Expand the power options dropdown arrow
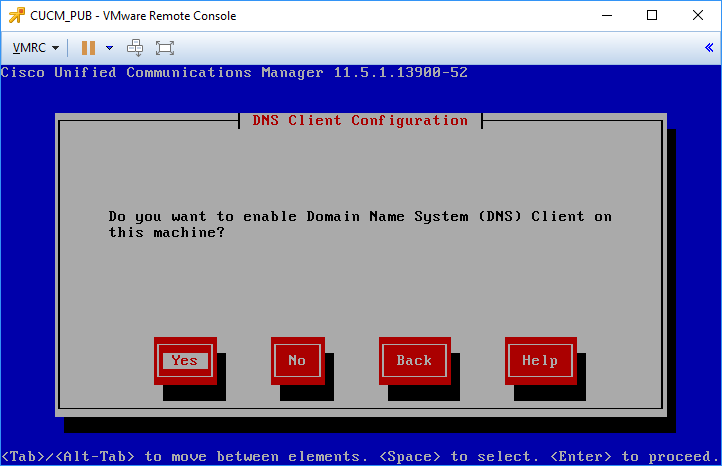 pyautogui.click(x=109, y=48)
